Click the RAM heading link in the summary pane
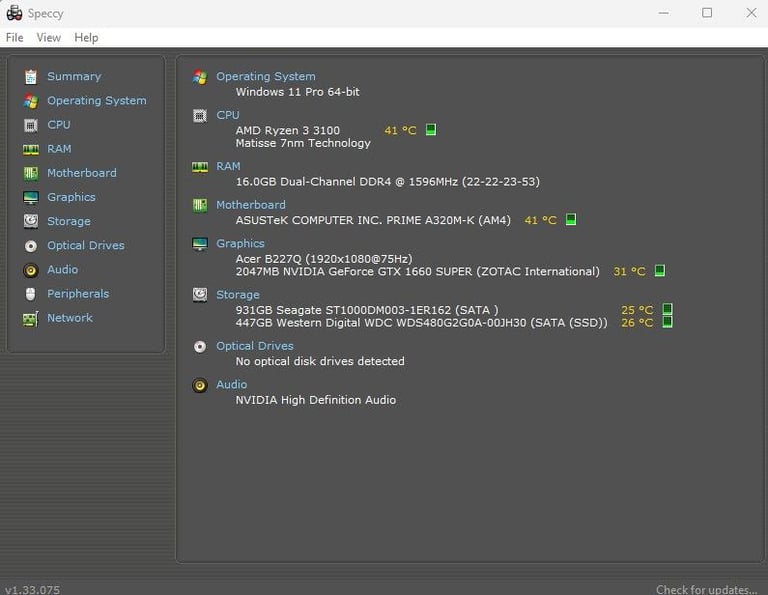768x595 pixels. (228, 167)
